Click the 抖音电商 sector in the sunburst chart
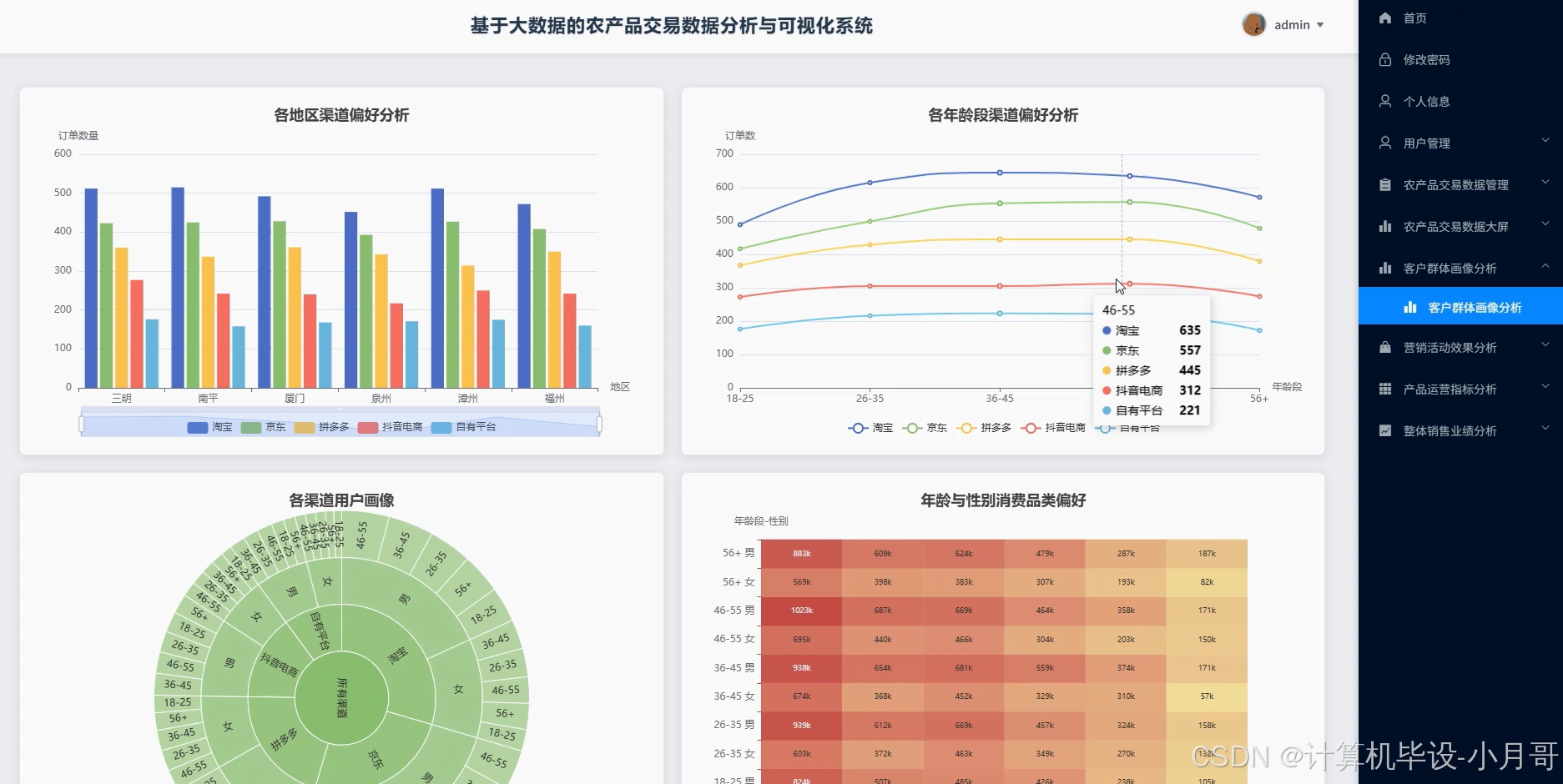This screenshot has height=784, width=1563. tap(278, 664)
